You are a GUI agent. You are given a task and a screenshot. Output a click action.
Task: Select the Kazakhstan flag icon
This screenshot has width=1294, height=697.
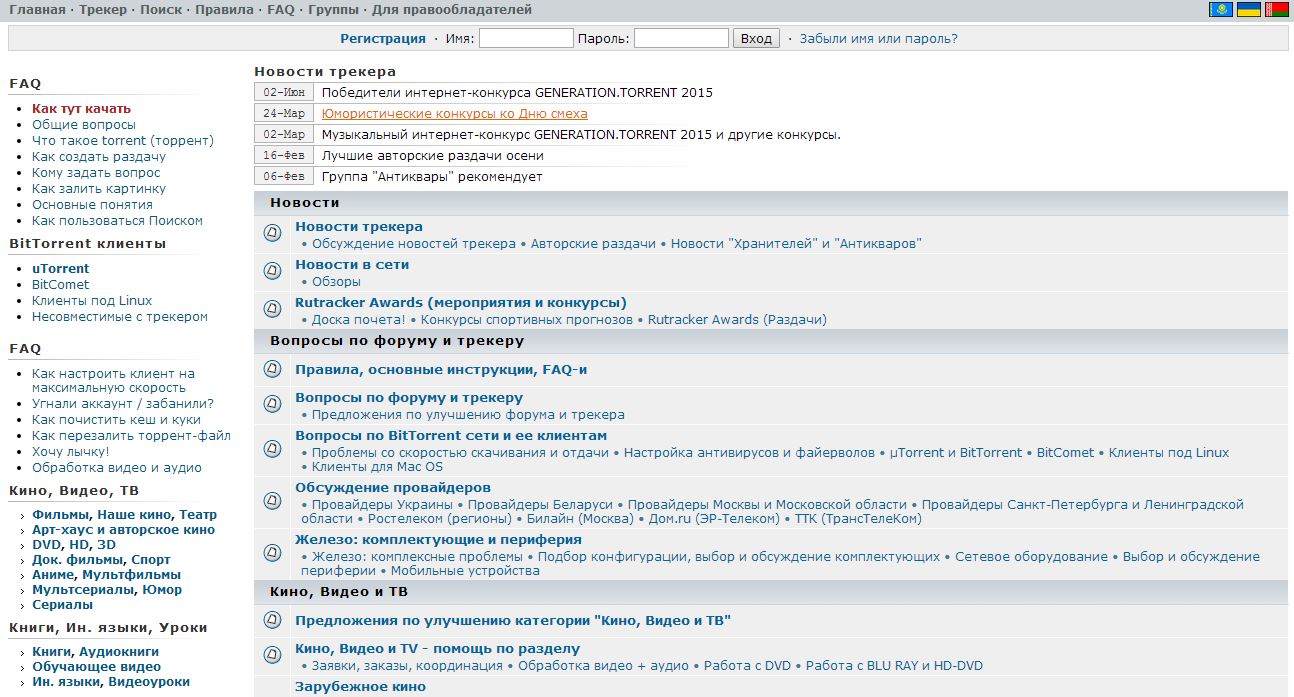(x=1221, y=10)
